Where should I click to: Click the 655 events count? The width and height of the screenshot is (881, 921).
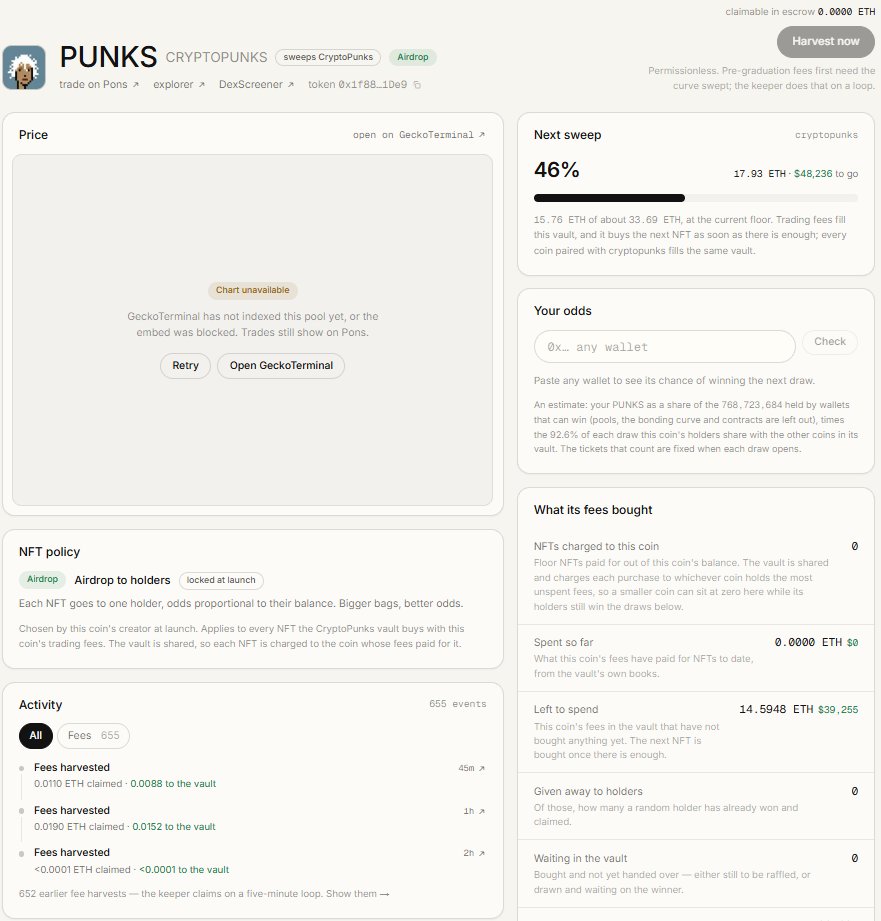458,704
